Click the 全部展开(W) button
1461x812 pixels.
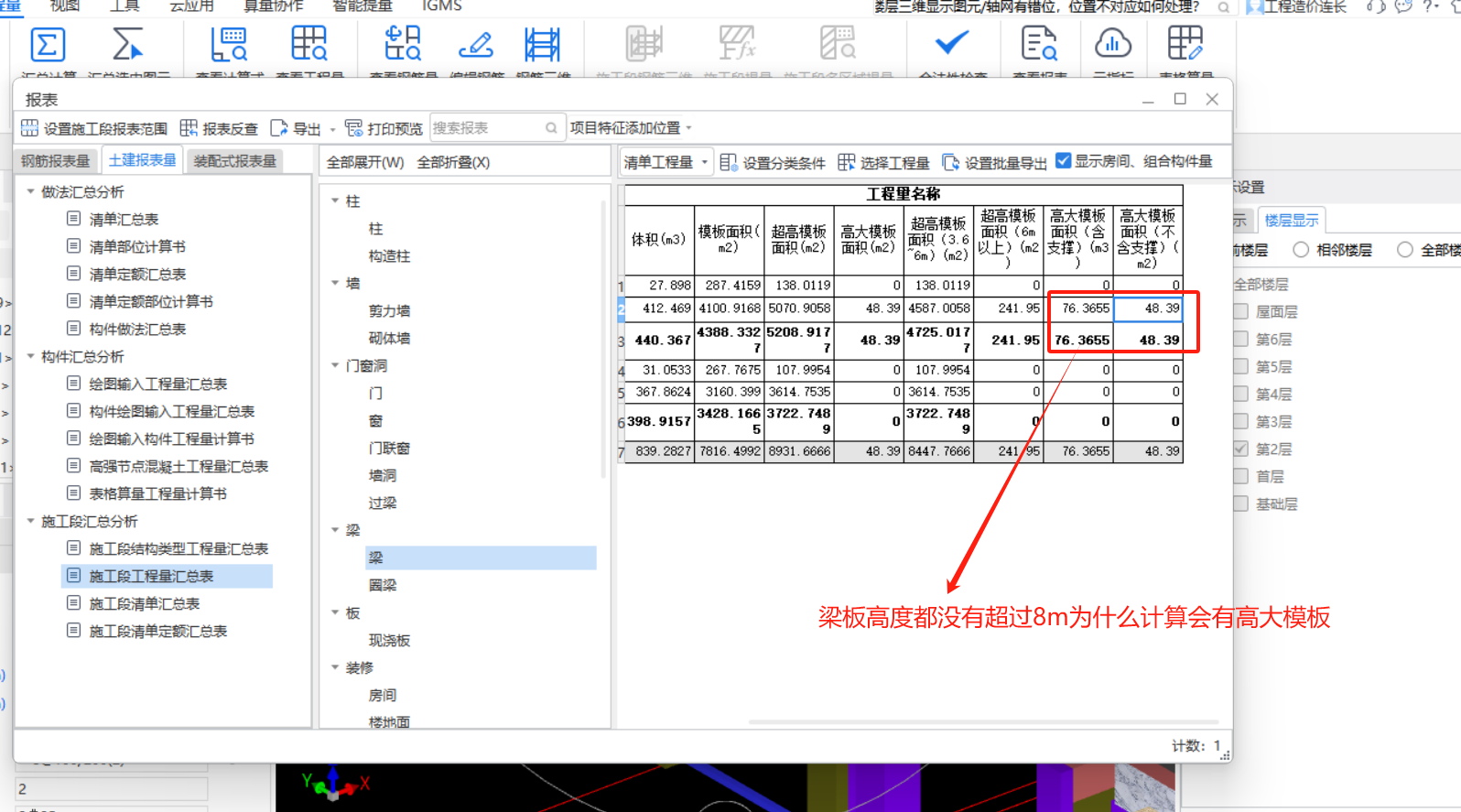tap(365, 162)
